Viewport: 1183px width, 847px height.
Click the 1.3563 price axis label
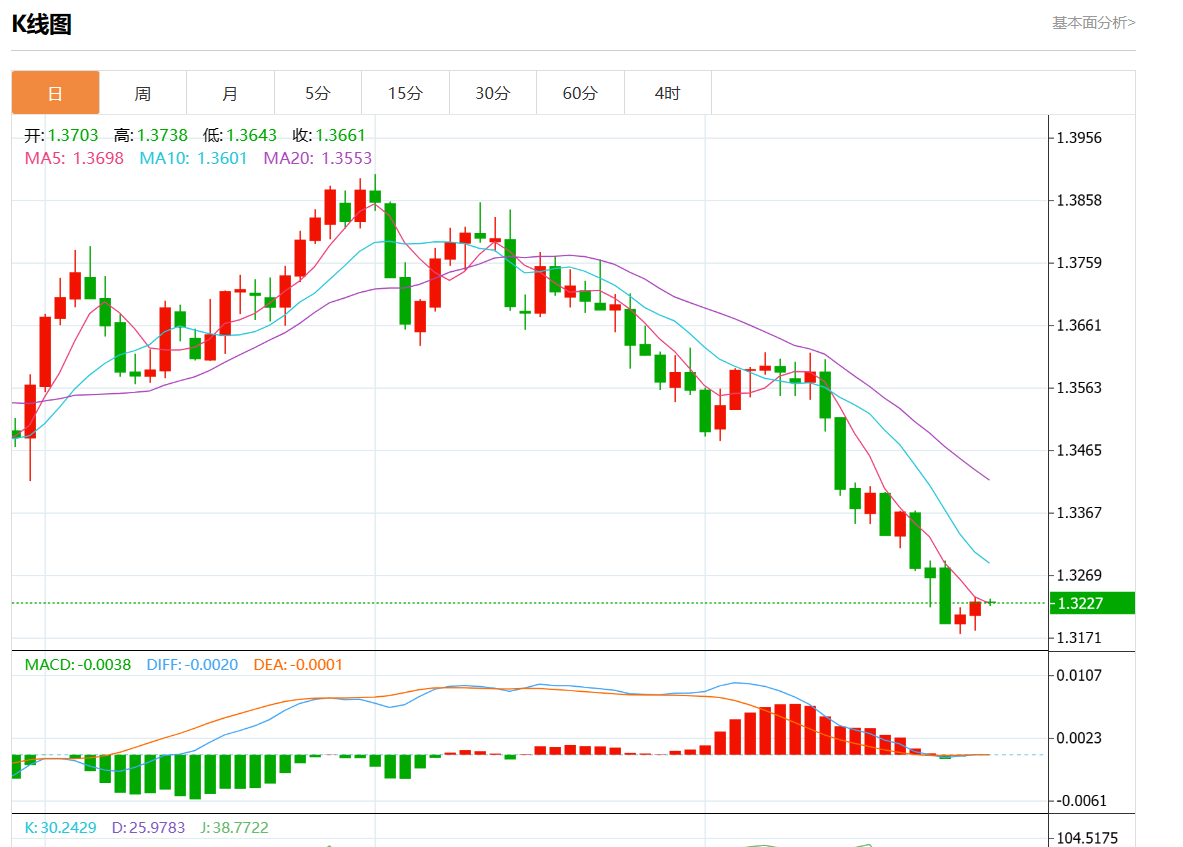(1079, 388)
